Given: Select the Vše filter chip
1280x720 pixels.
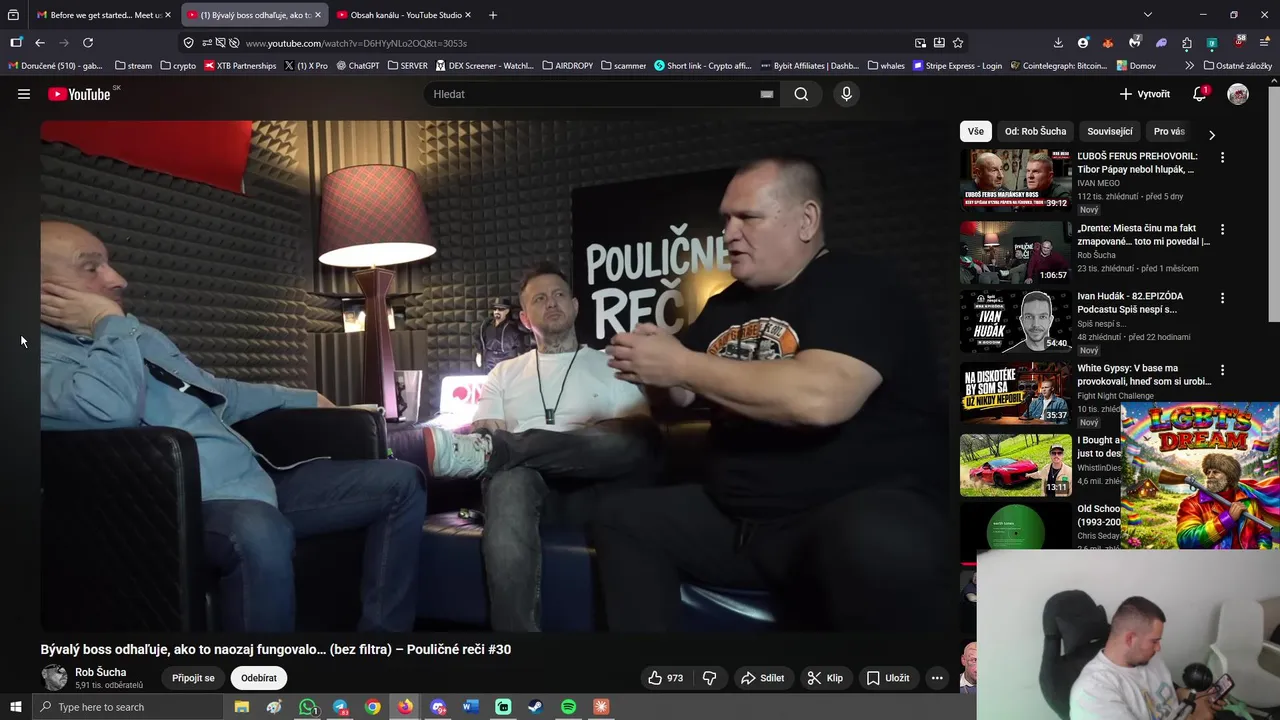Looking at the screenshot, I should point(975,131).
